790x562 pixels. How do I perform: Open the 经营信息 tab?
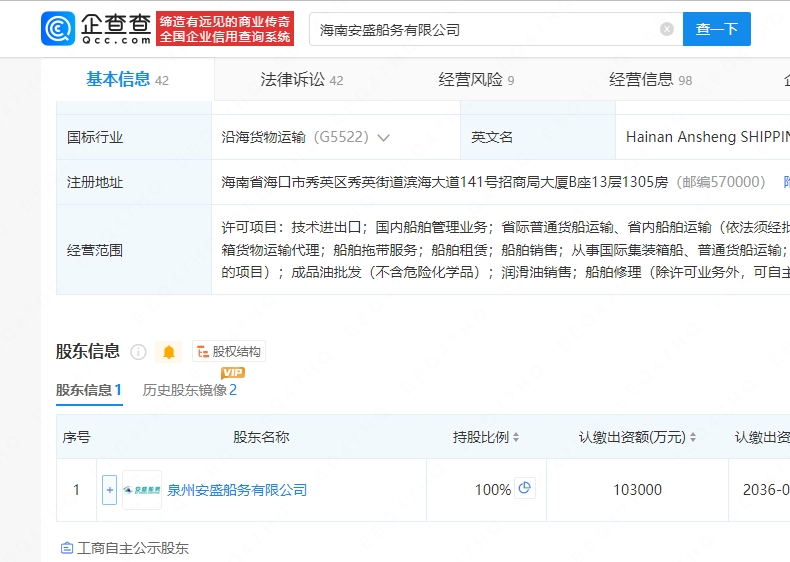pyautogui.click(x=650, y=80)
